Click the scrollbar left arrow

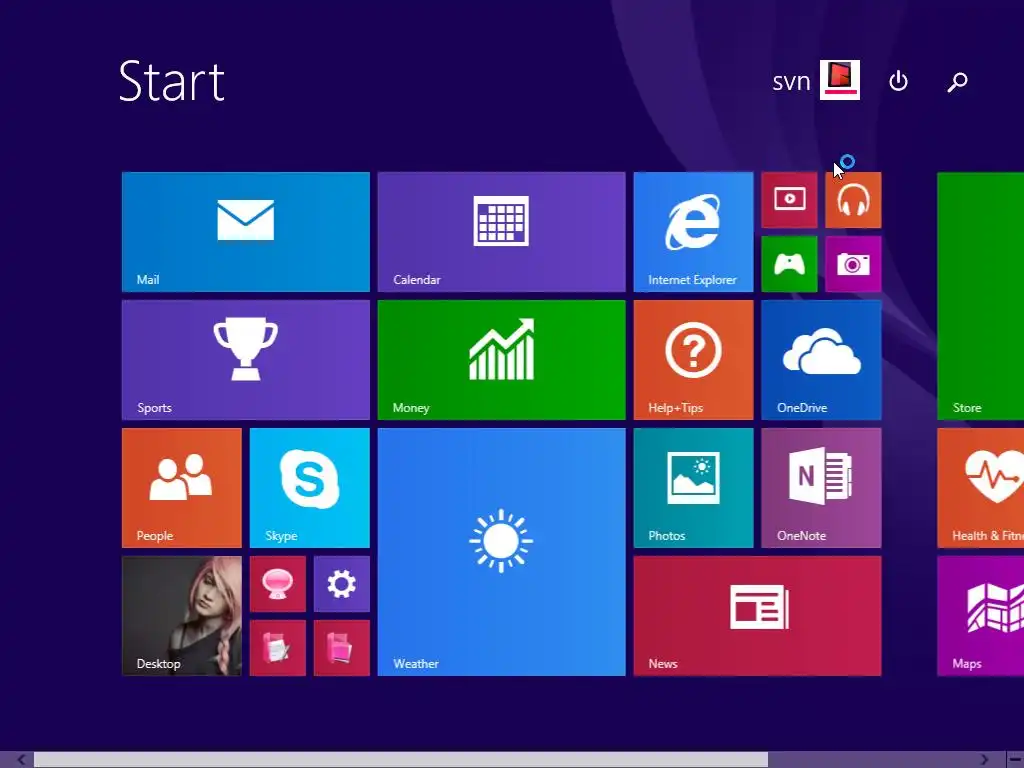pos(22,760)
